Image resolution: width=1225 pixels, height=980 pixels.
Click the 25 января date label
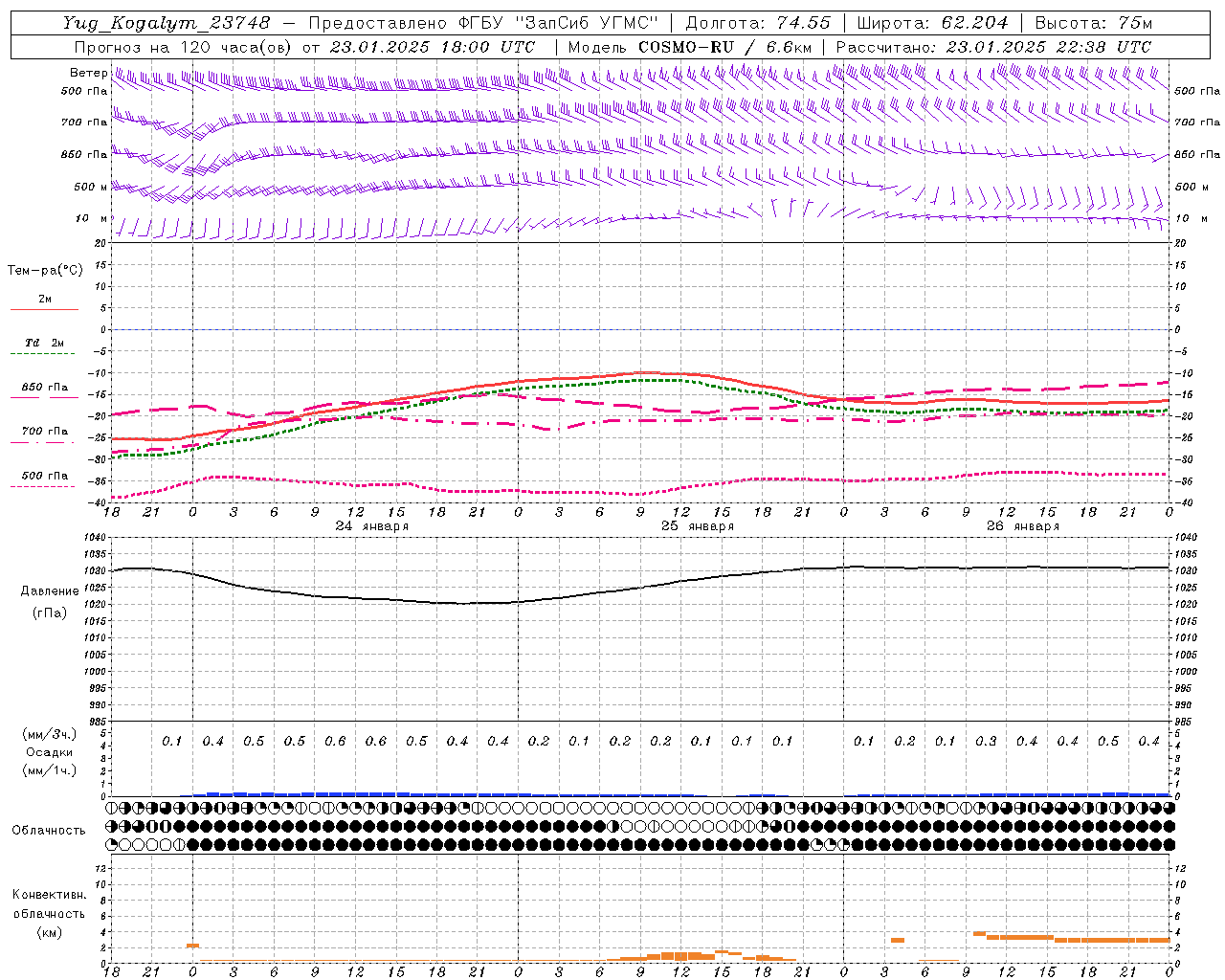[698, 526]
